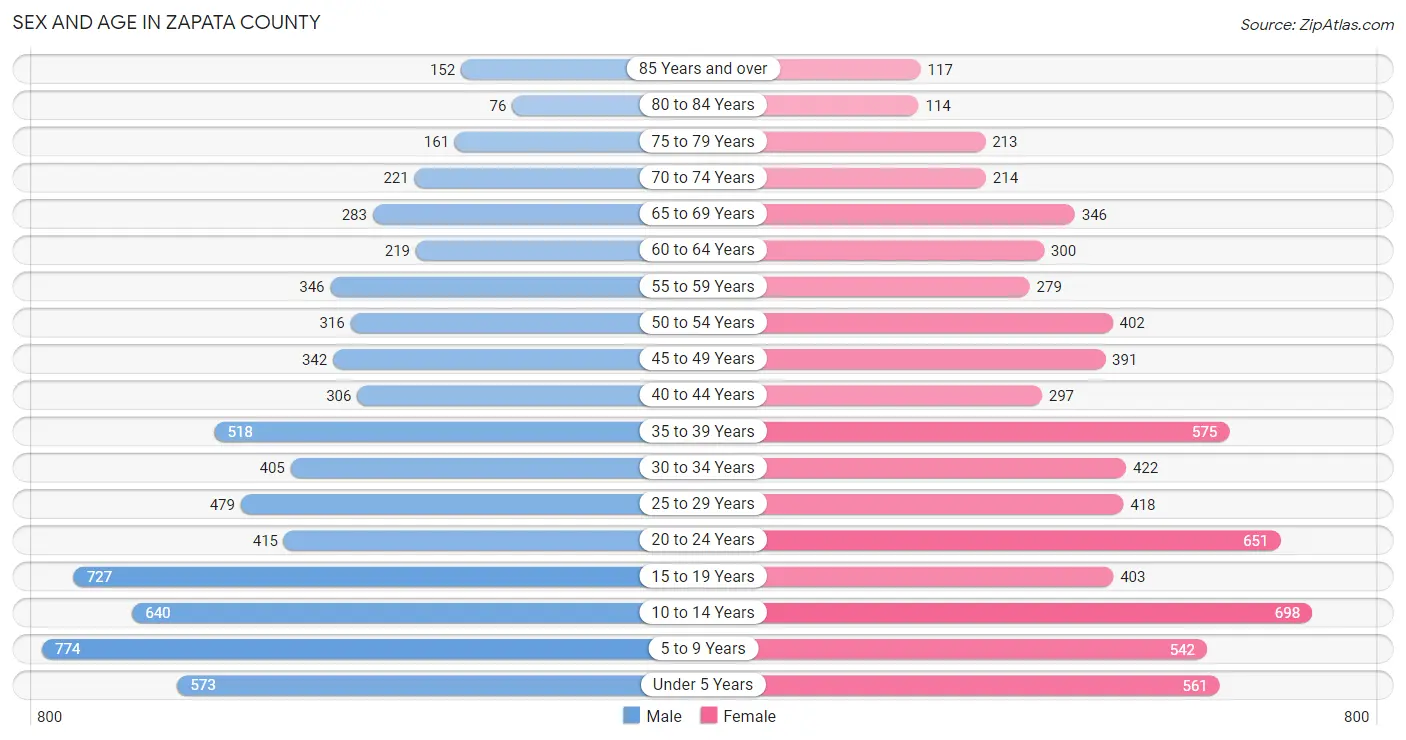
Task: Select the 85 Years and over label
Action: click(x=703, y=69)
